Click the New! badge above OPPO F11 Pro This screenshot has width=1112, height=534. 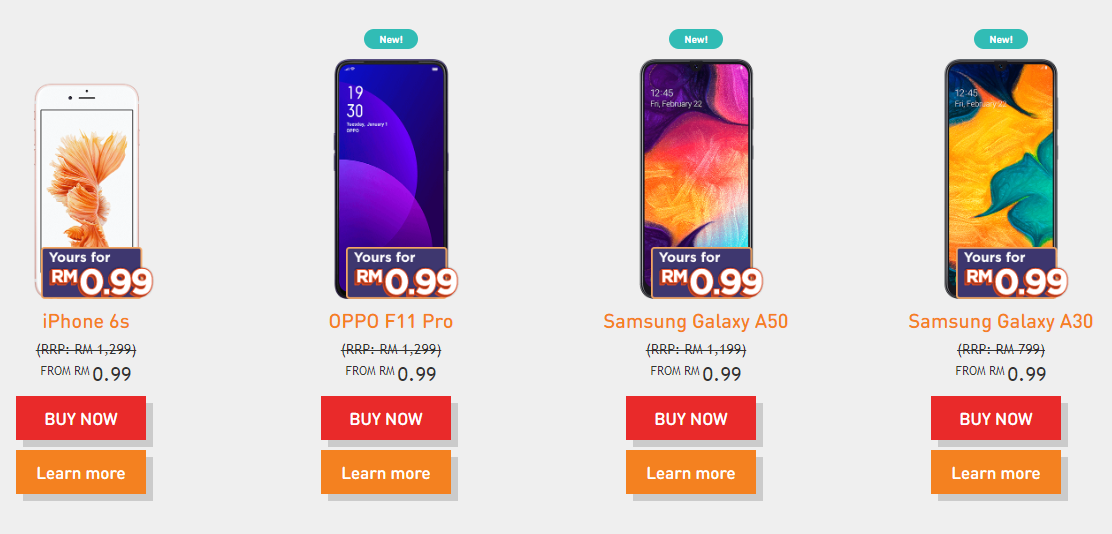click(391, 40)
